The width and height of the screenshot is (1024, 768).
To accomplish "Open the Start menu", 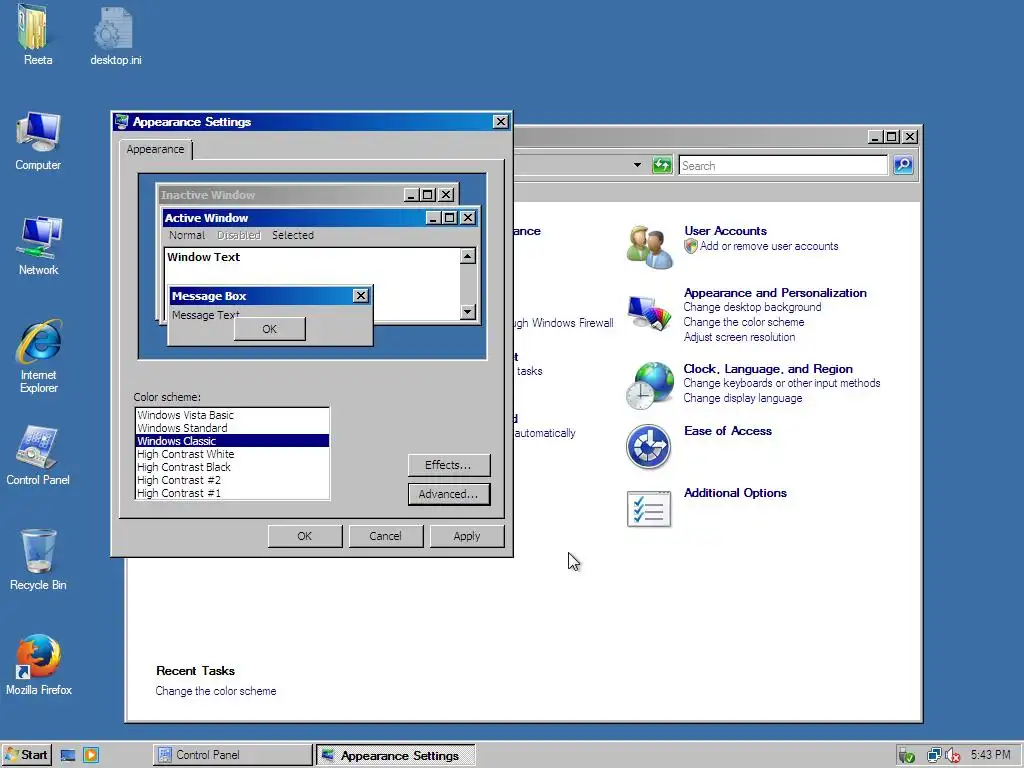I will (x=26, y=756).
